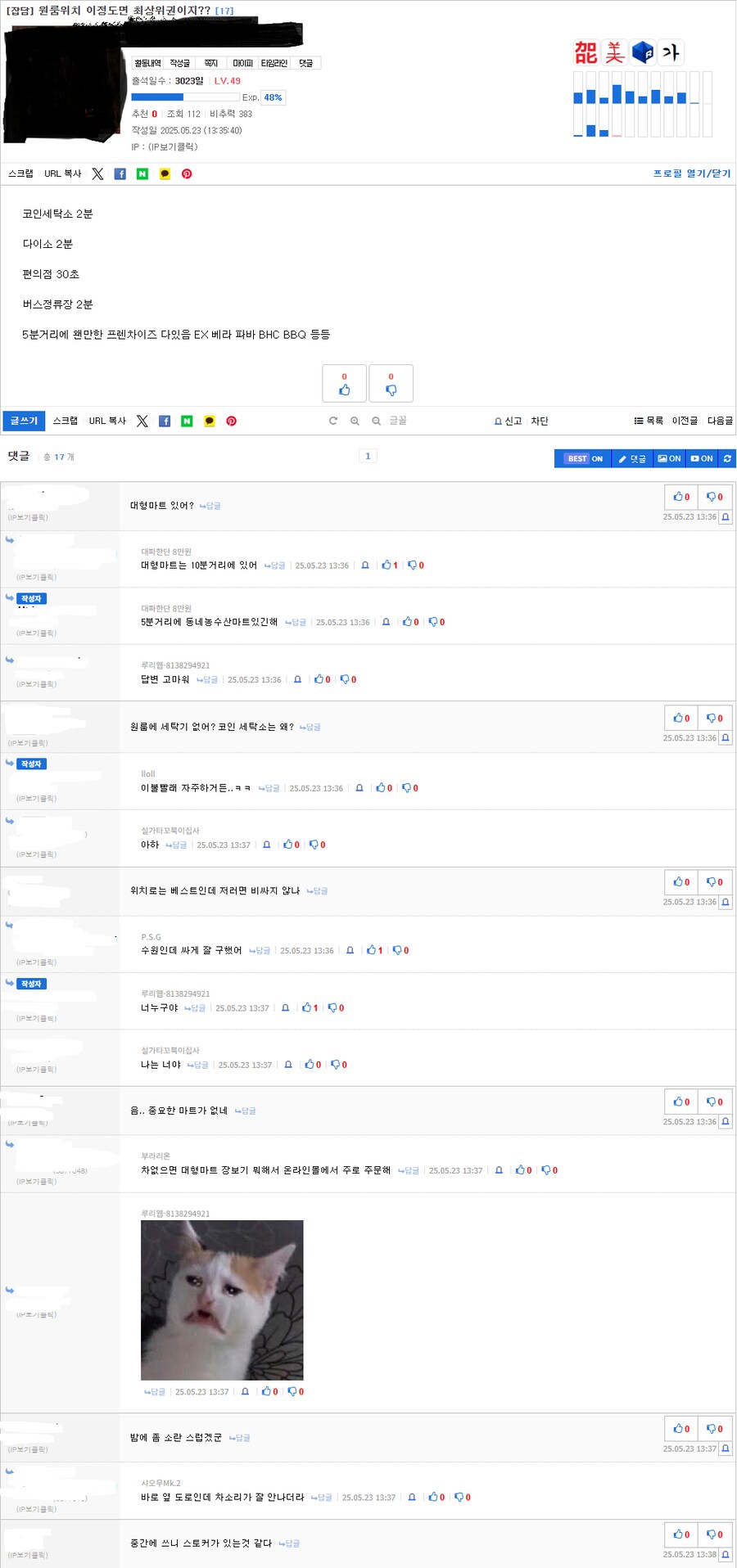Block the author with 차단
The height and width of the screenshot is (1568, 737).
[540, 421]
